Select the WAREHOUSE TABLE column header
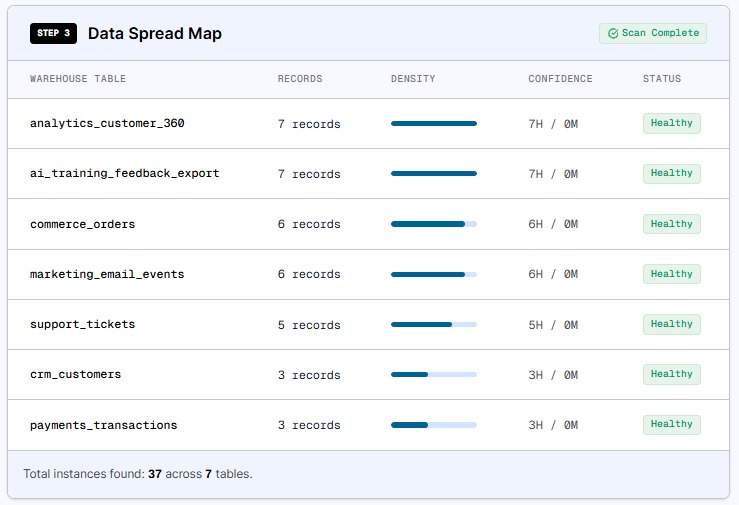 pyautogui.click(x=78, y=79)
